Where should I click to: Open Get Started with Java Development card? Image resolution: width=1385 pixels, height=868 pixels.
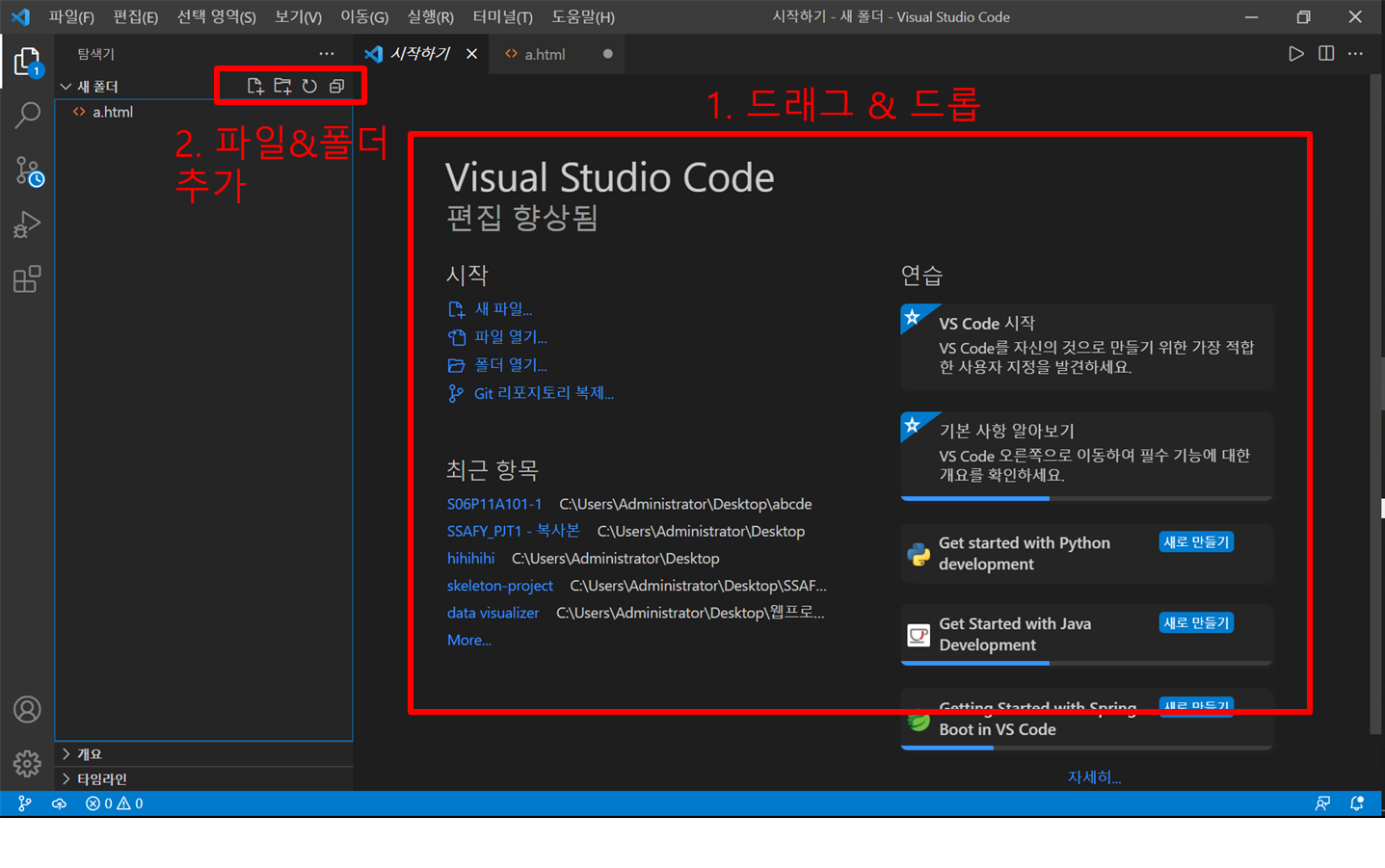click(1086, 635)
